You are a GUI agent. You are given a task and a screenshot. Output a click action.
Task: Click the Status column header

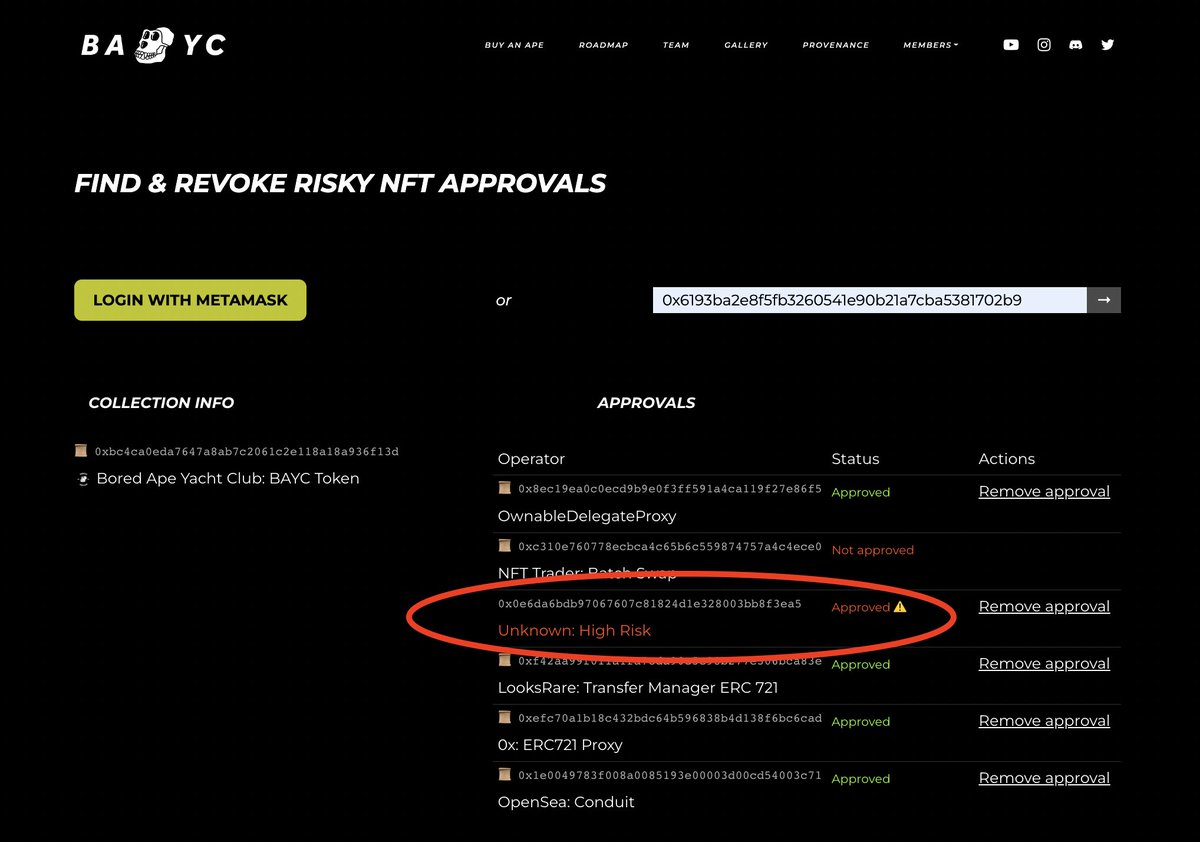pyautogui.click(x=855, y=459)
